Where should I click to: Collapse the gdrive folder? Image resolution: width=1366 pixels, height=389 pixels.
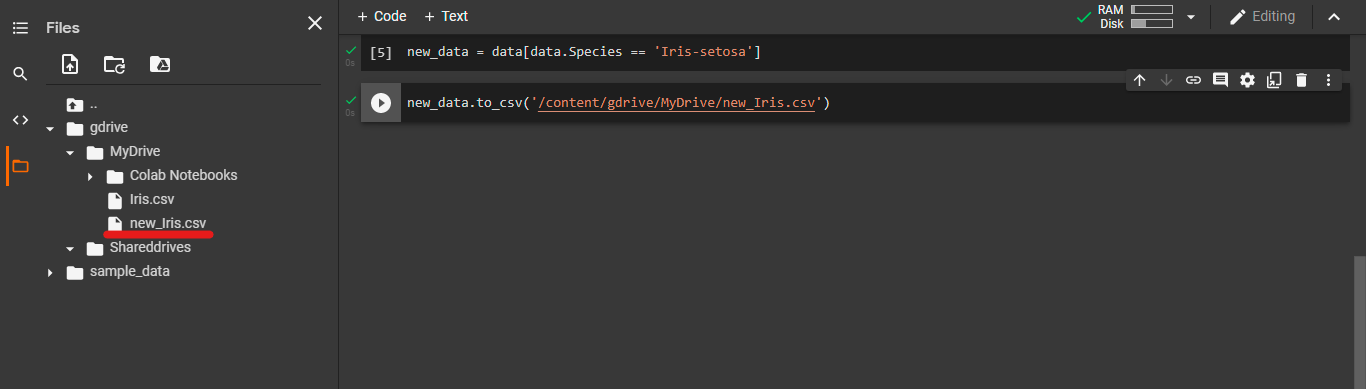click(x=50, y=129)
